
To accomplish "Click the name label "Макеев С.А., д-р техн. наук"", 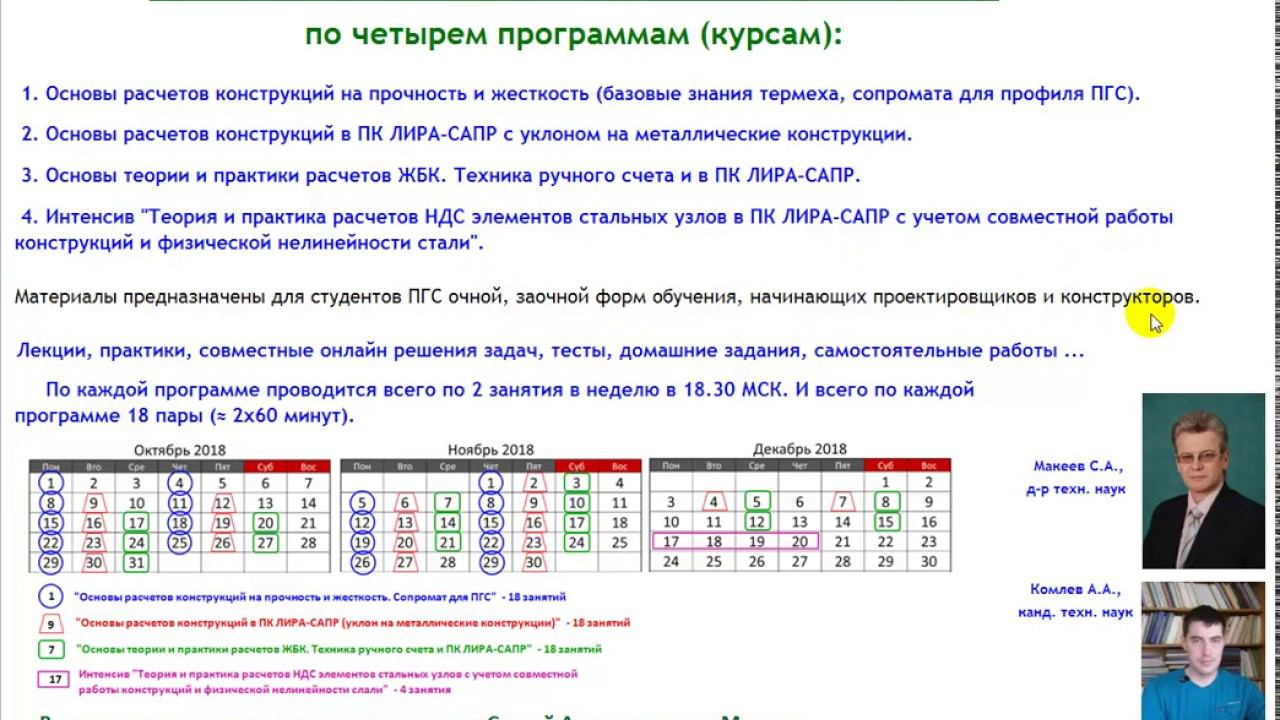I will [1075, 477].
